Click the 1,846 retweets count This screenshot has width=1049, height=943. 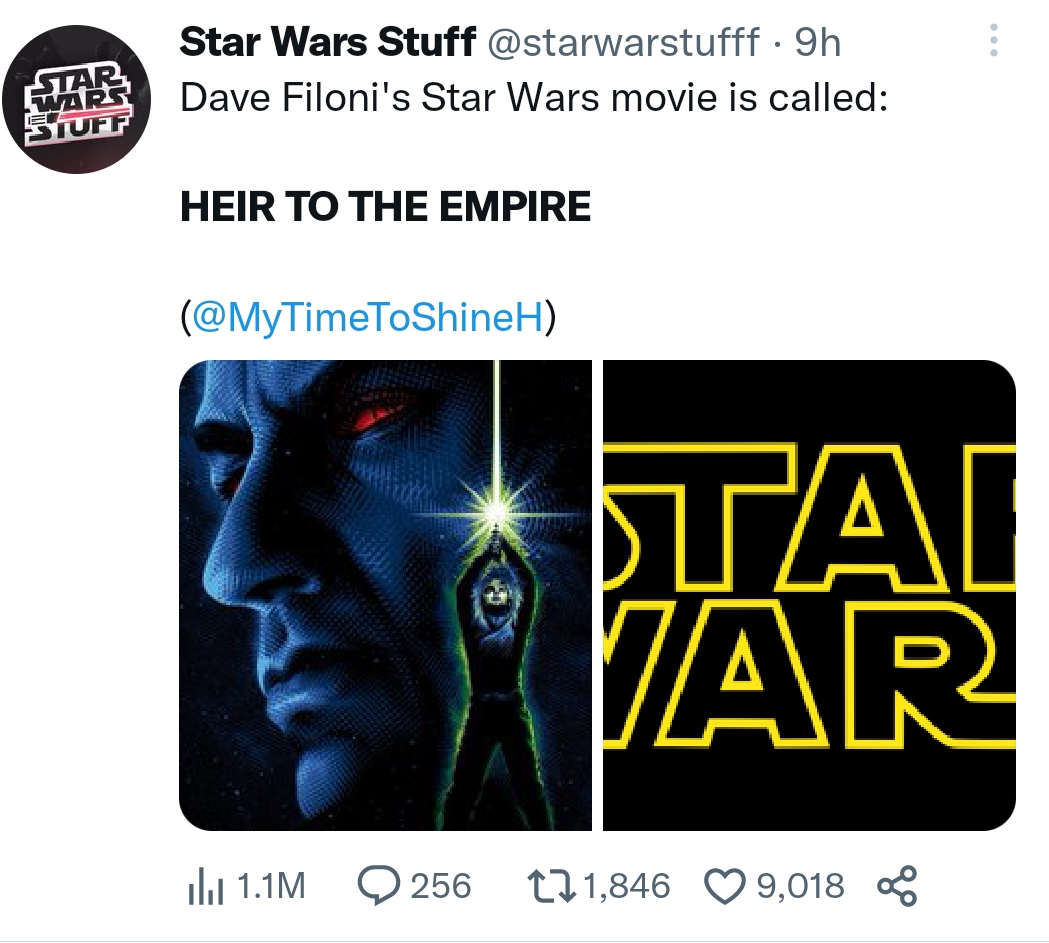point(626,885)
